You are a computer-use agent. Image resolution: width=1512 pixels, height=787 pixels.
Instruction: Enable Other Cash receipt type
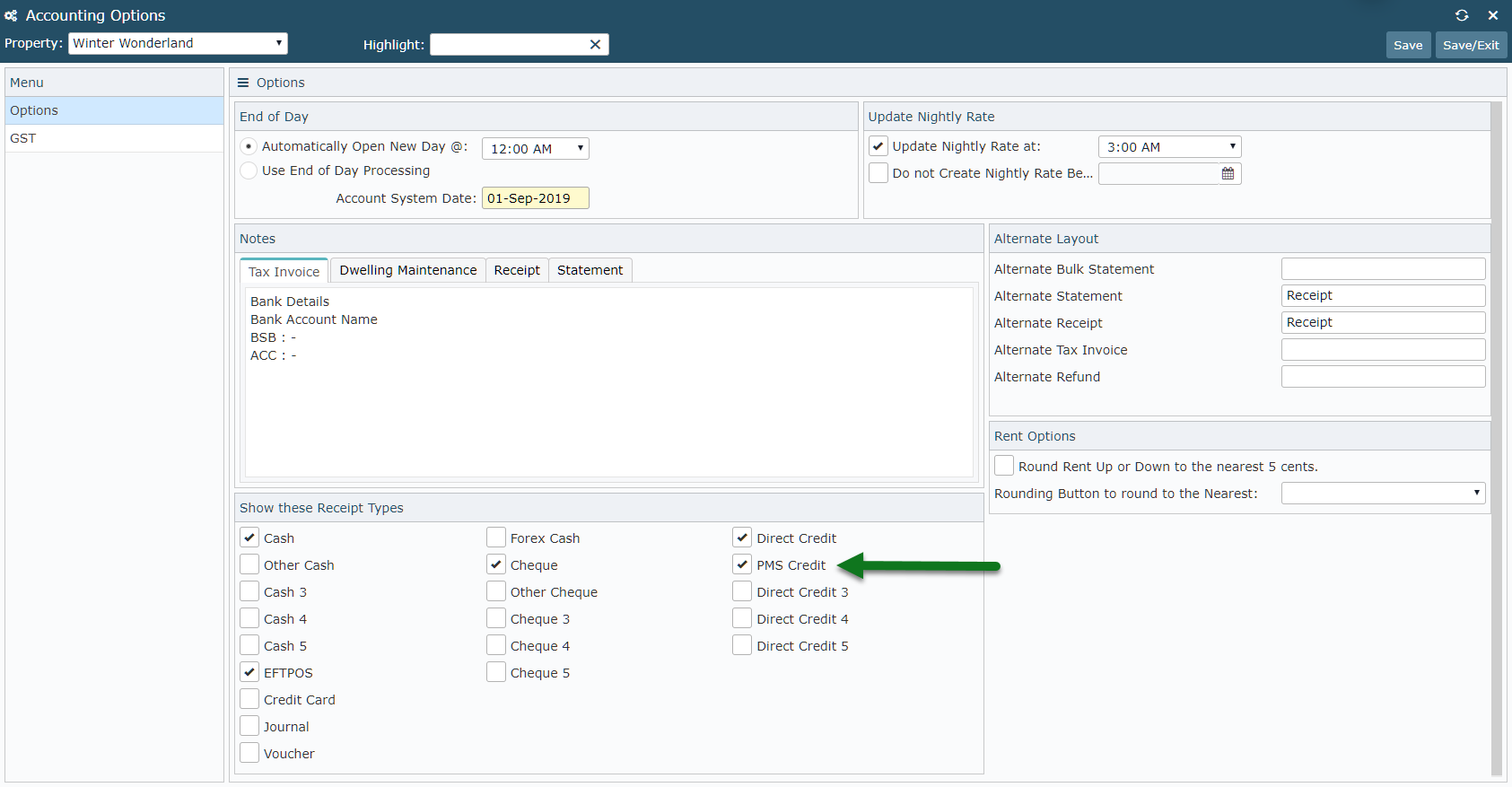[x=249, y=565]
